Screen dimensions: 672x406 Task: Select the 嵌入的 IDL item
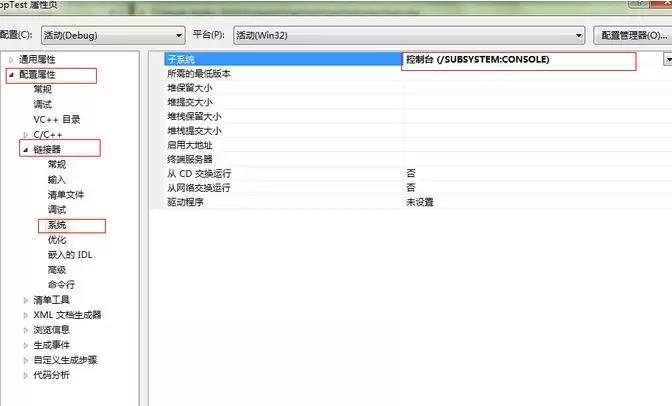(x=70, y=255)
